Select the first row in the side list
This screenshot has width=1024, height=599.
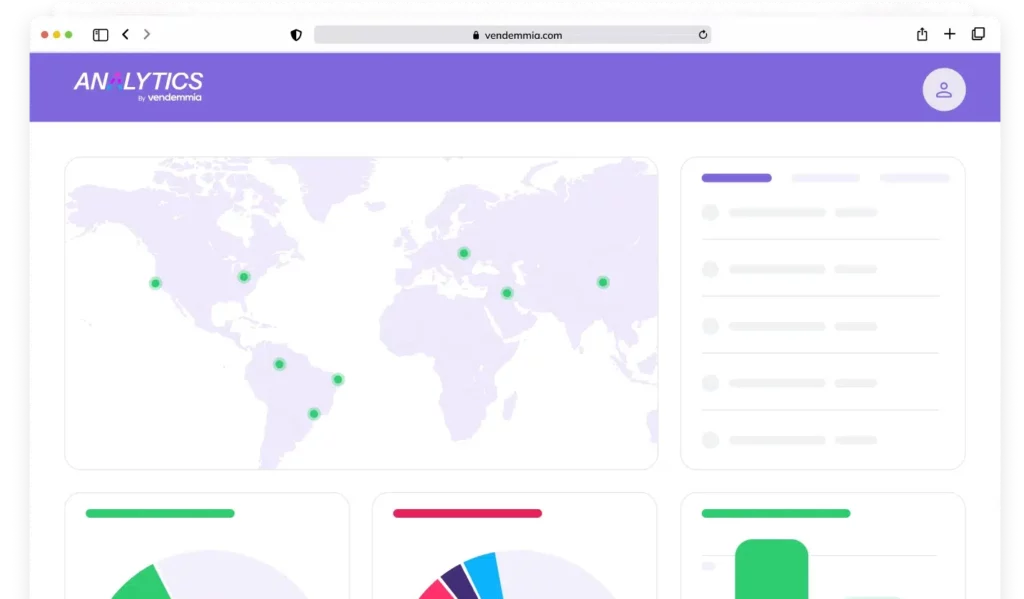click(820, 213)
